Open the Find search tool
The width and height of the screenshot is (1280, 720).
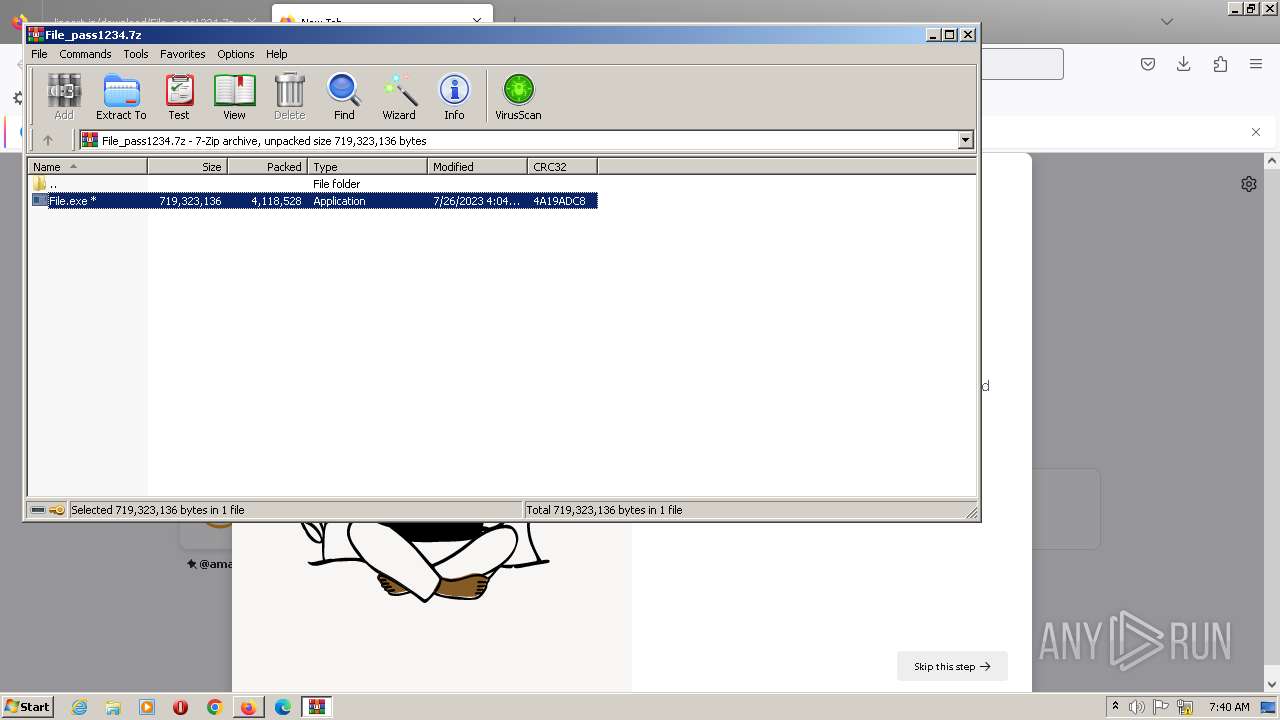point(344,97)
